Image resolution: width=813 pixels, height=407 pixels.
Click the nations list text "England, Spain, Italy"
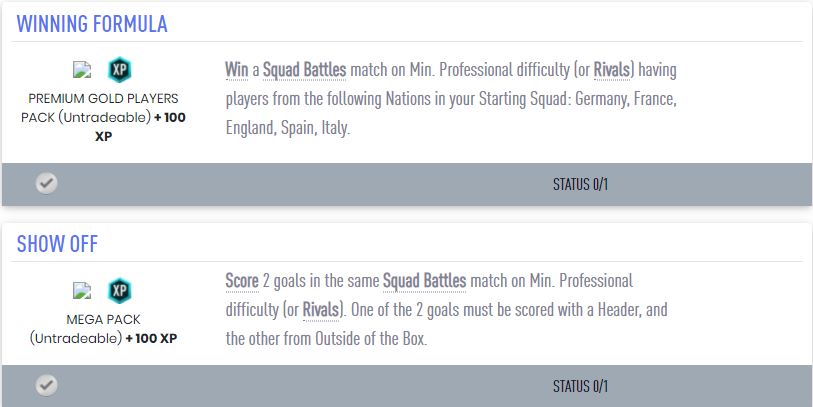pyautogui.click(x=288, y=128)
